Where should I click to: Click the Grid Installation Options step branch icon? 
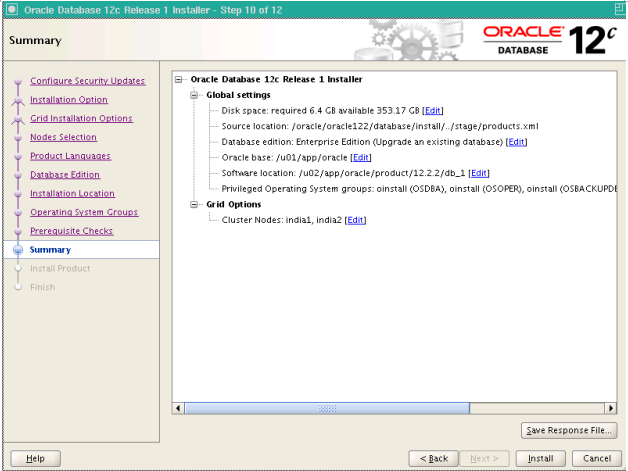[x=18, y=119]
